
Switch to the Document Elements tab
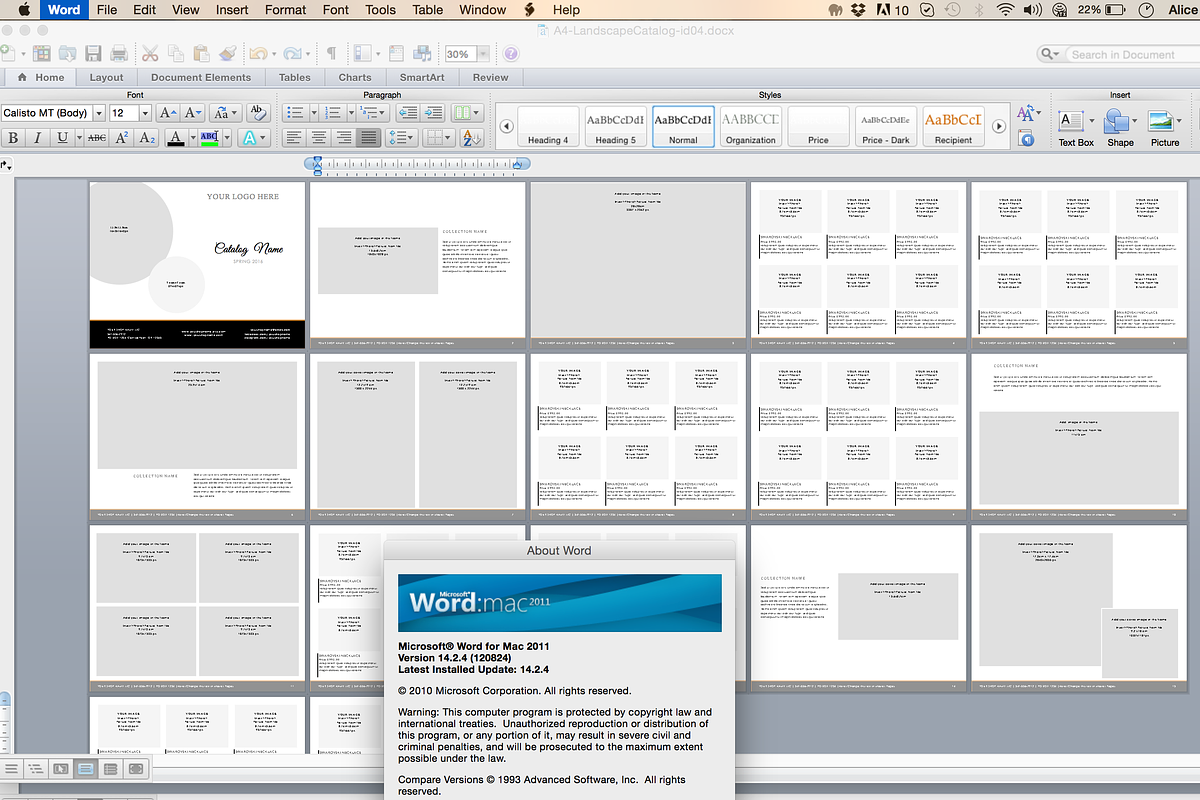pyautogui.click(x=201, y=77)
